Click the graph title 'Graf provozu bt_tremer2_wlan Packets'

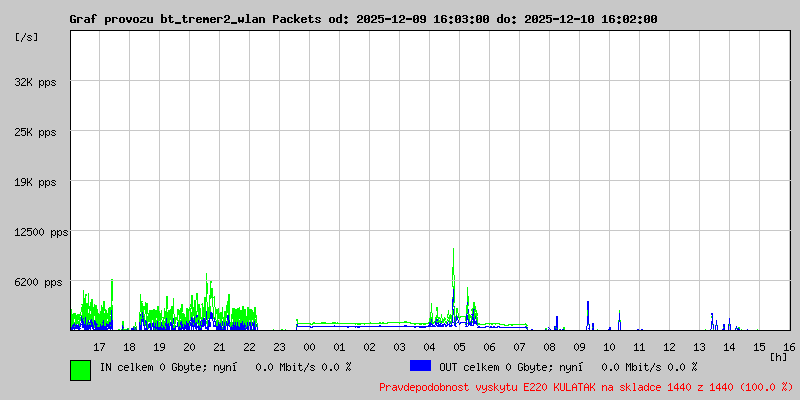click(195, 19)
